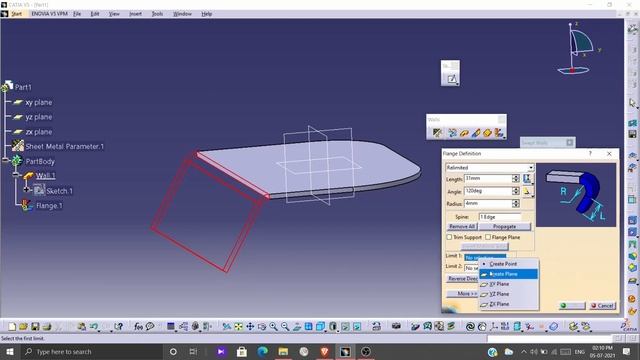Click the Propagate button

click(x=504, y=226)
